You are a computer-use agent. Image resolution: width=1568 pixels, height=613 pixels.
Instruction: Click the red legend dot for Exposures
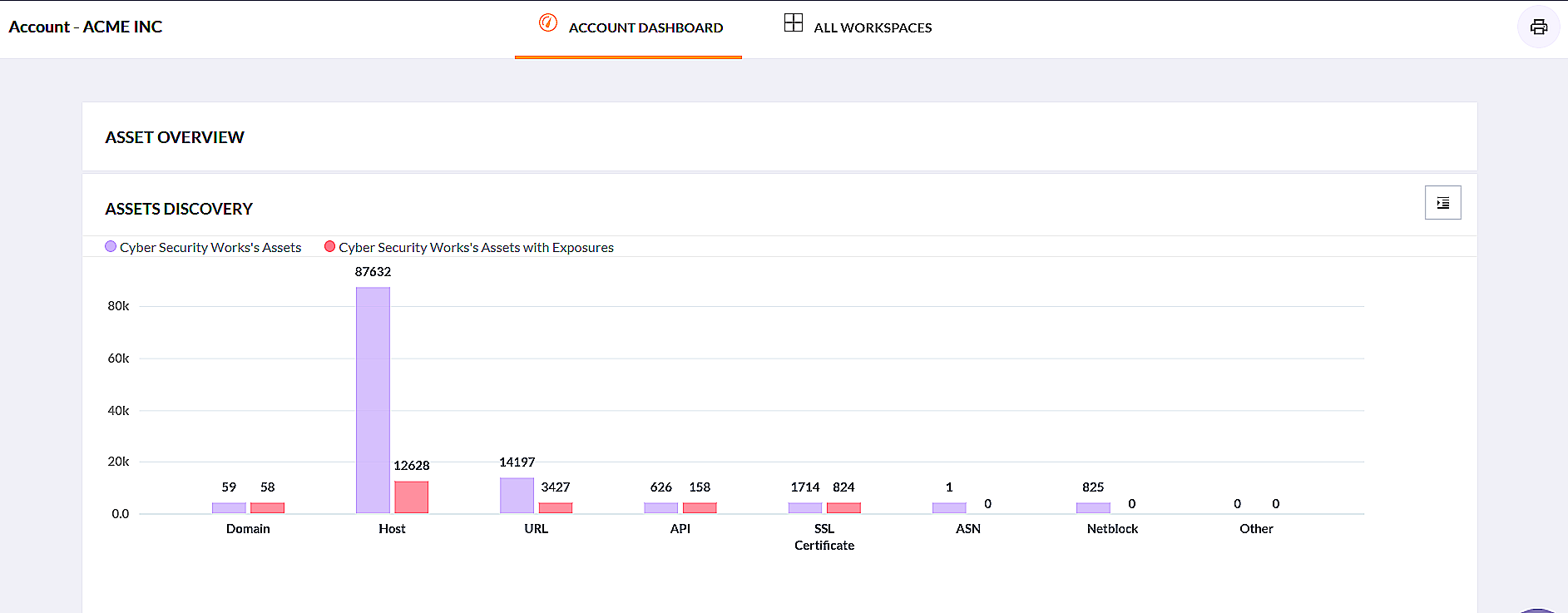tap(330, 246)
